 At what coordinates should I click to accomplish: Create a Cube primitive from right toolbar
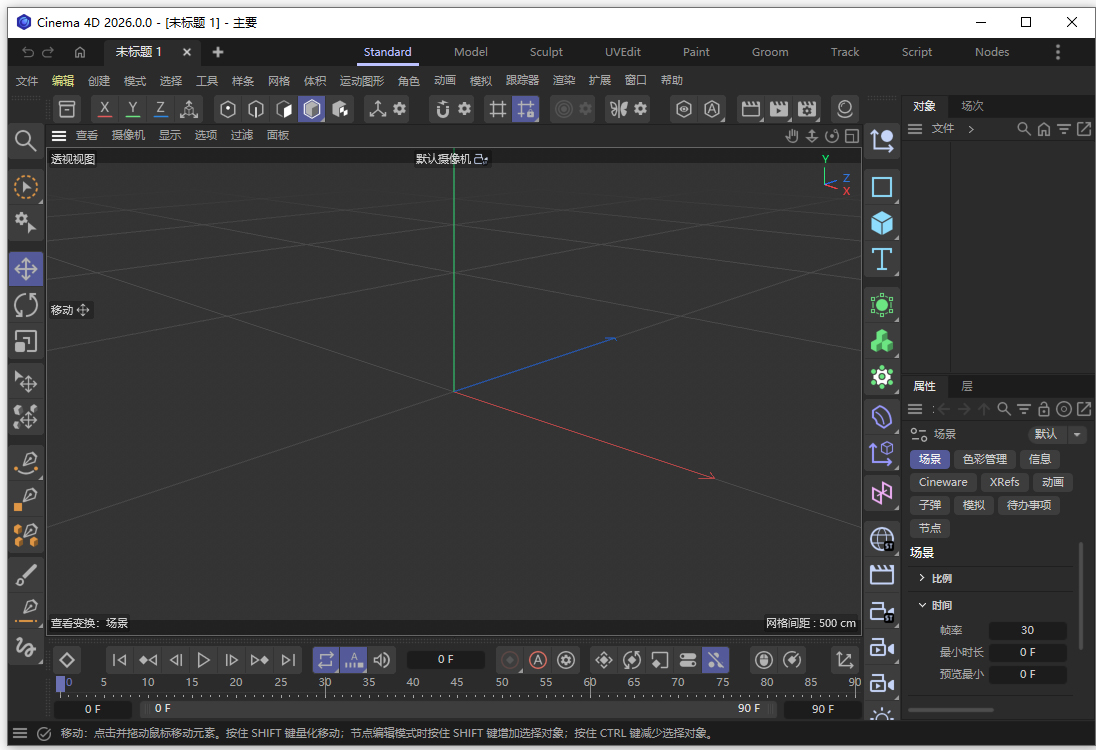click(881, 222)
